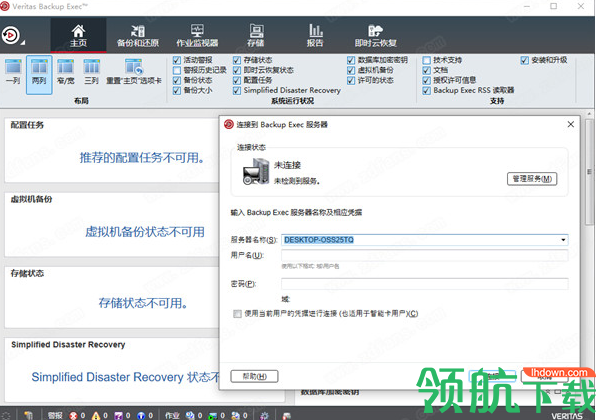596x420 pixels.
Task: Click the 管理服务(M) button
Action: 532,179
